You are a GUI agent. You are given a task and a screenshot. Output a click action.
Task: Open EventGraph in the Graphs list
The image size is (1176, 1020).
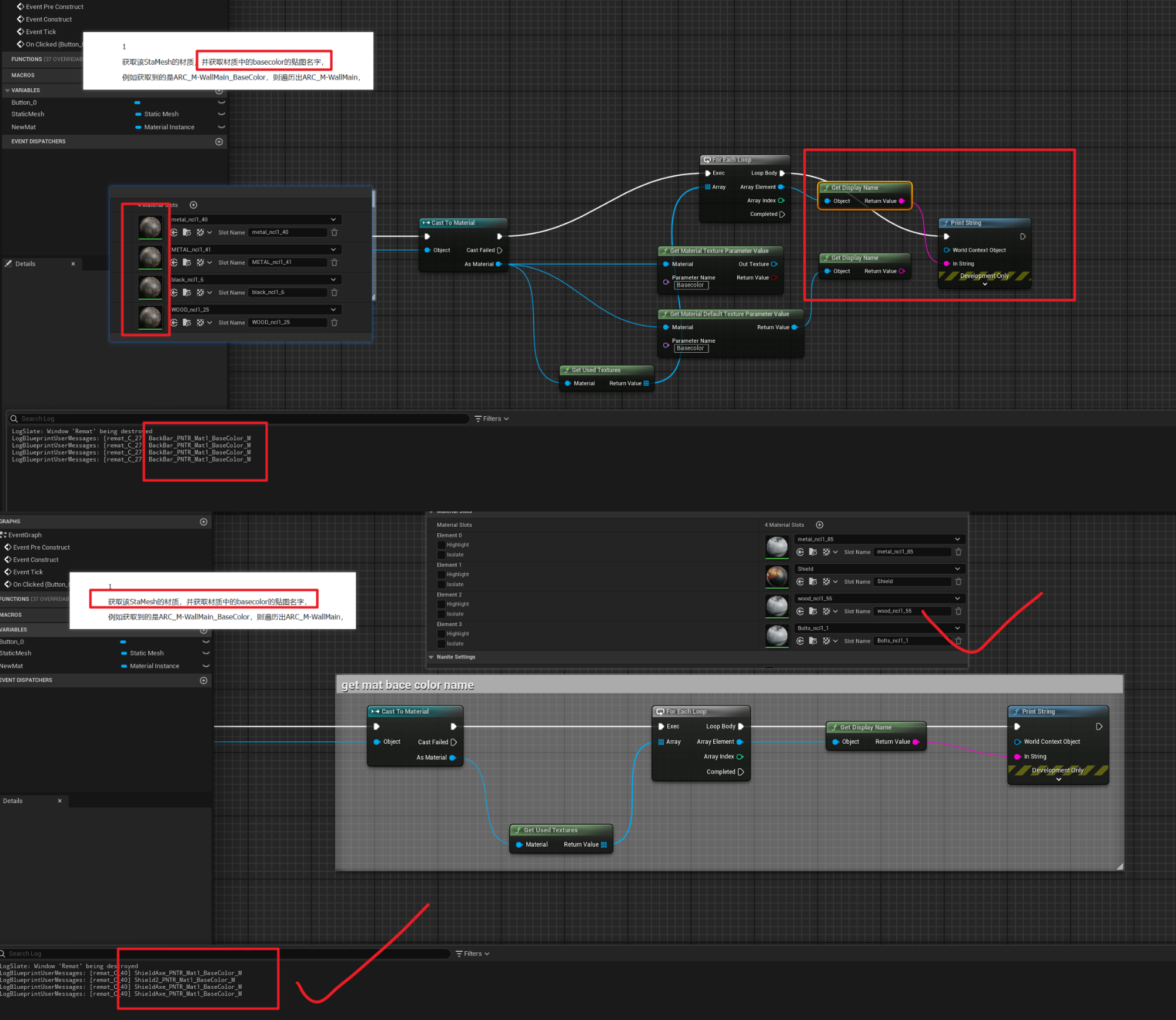25,535
